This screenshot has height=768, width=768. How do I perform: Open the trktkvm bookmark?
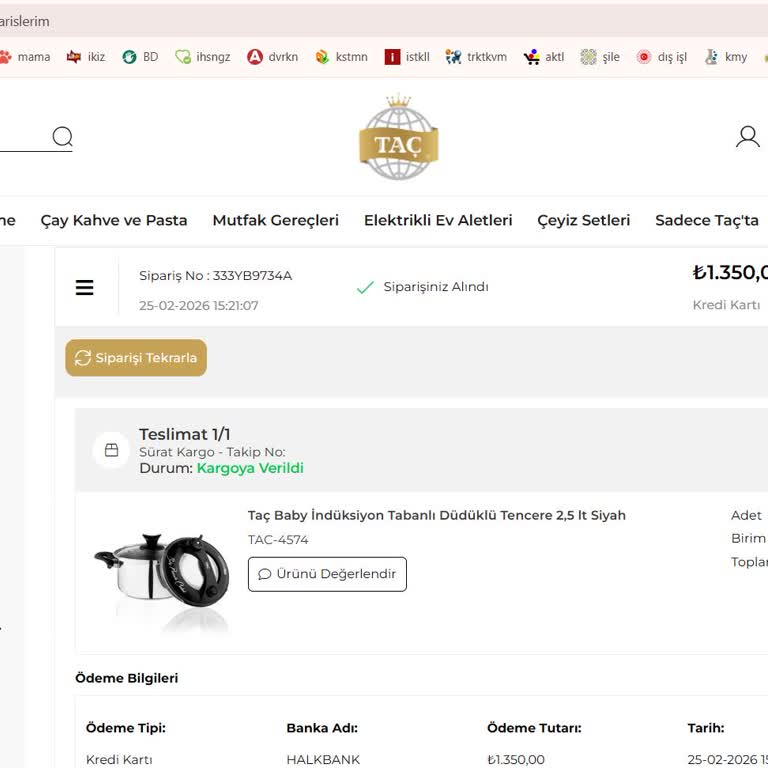pos(476,57)
